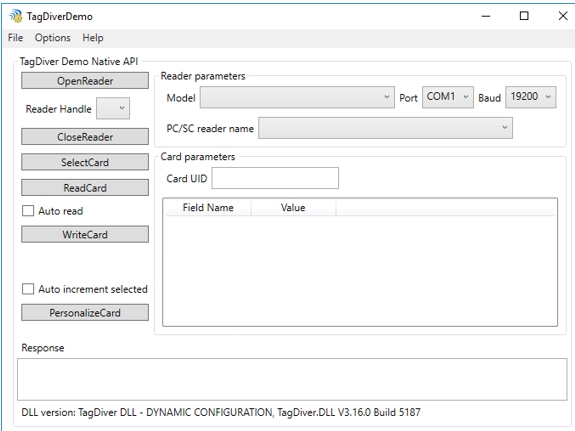Click the ReadCard button
This screenshot has width=575, height=431.
point(85,187)
